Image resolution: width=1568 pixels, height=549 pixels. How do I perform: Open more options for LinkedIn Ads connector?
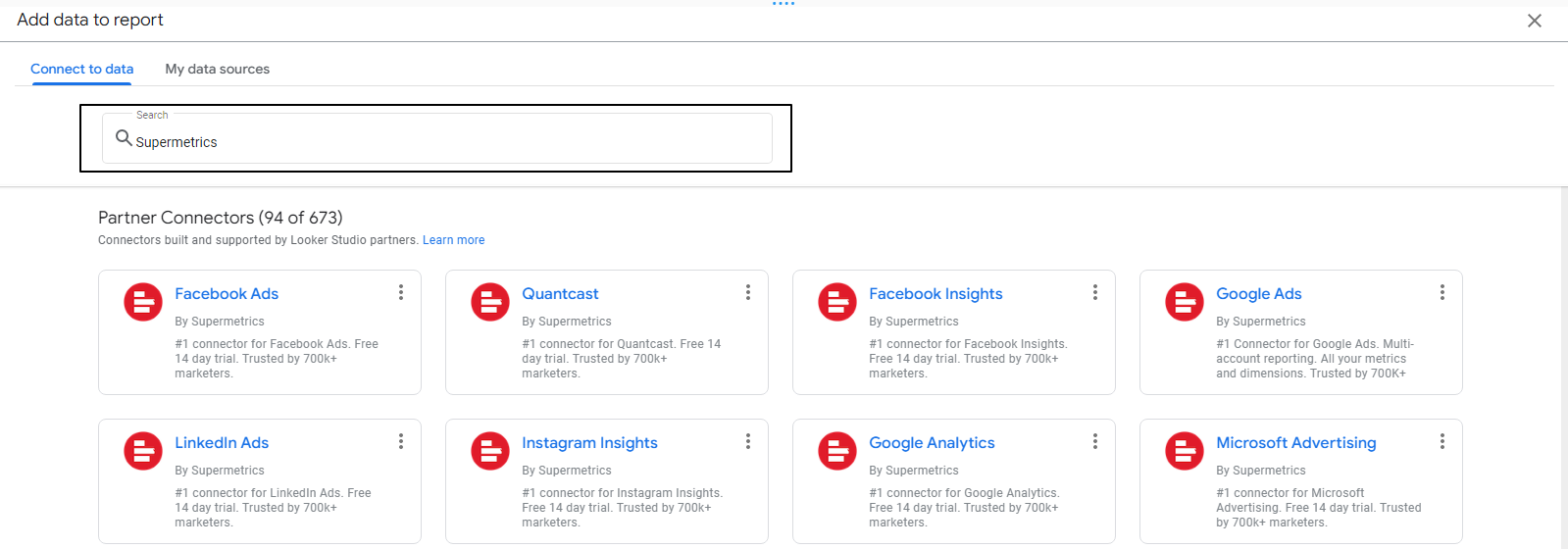click(x=401, y=441)
